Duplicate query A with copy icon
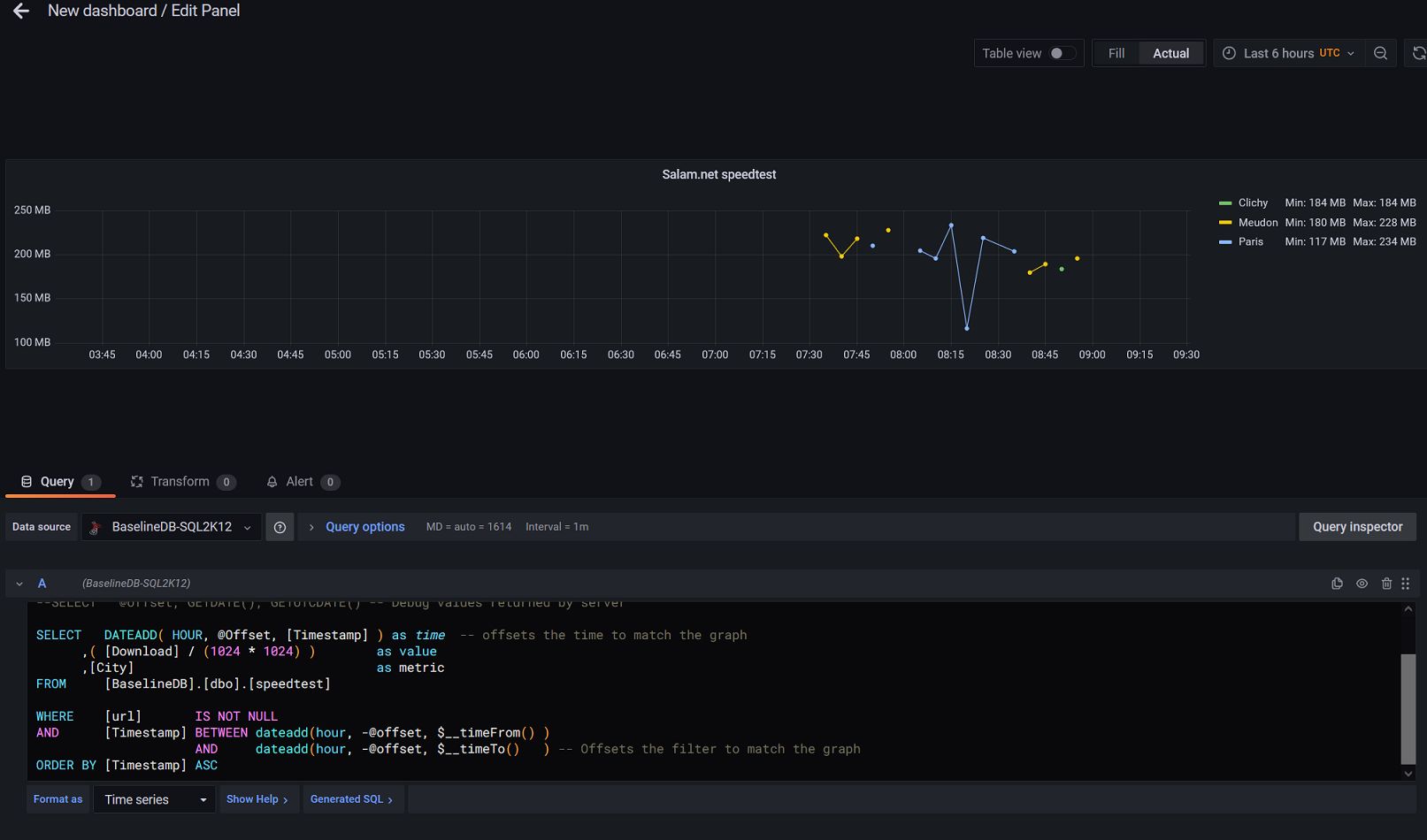This screenshot has height=840, width=1427. pos(1337,584)
